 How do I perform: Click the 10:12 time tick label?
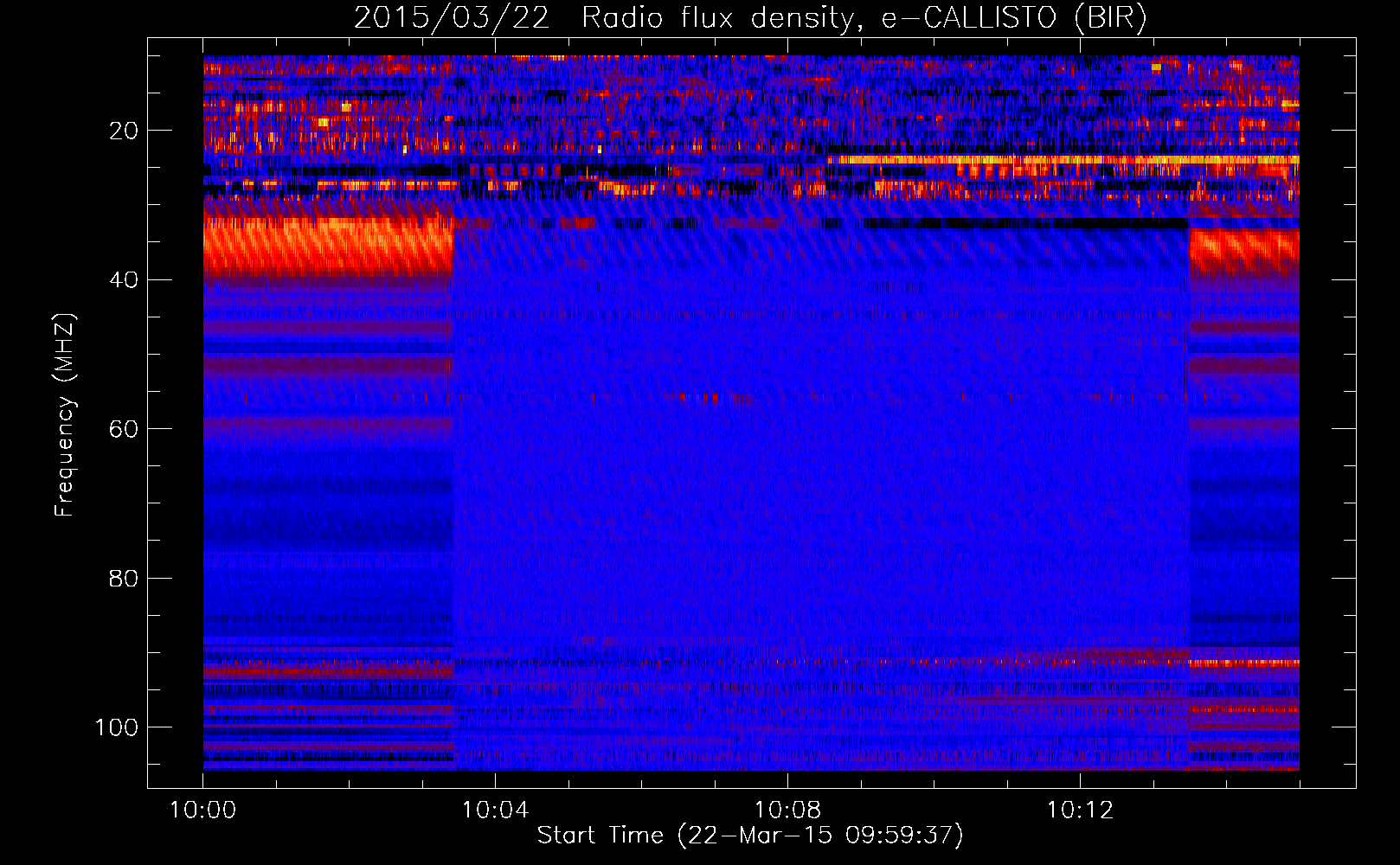click(1080, 811)
